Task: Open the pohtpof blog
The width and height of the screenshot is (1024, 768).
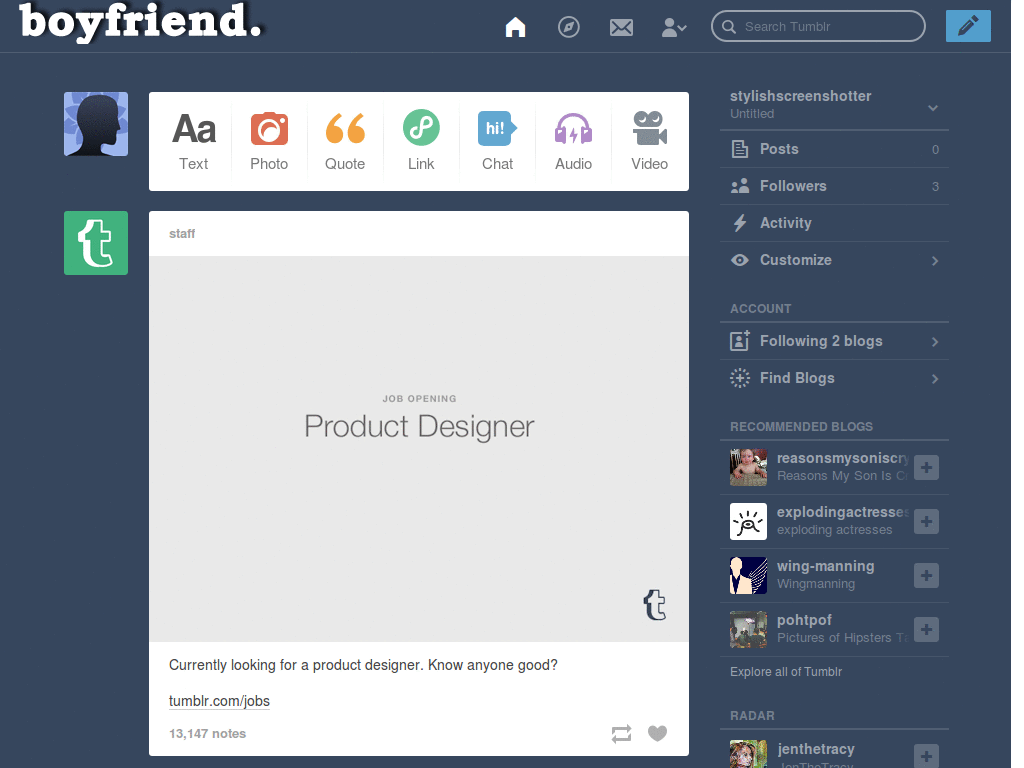Action: pyautogui.click(x=804, y=620)
